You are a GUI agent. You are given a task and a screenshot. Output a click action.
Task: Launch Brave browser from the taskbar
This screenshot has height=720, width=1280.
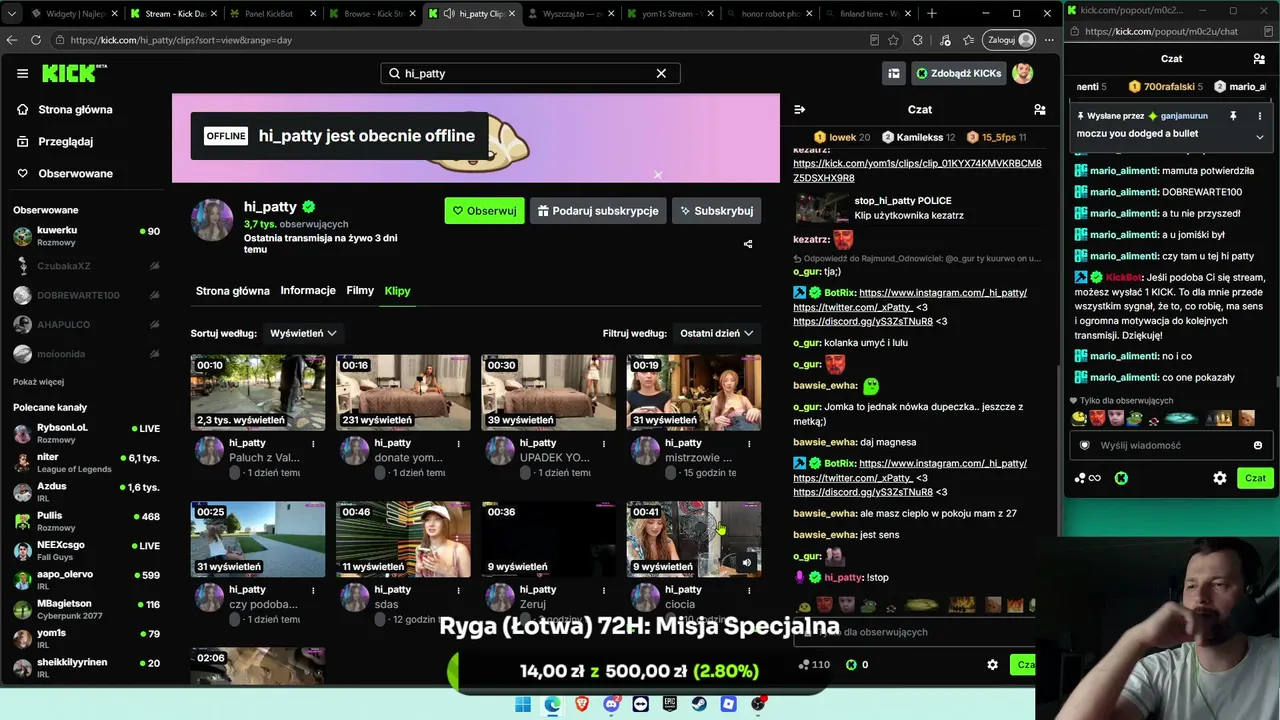(x=582, y=704)
